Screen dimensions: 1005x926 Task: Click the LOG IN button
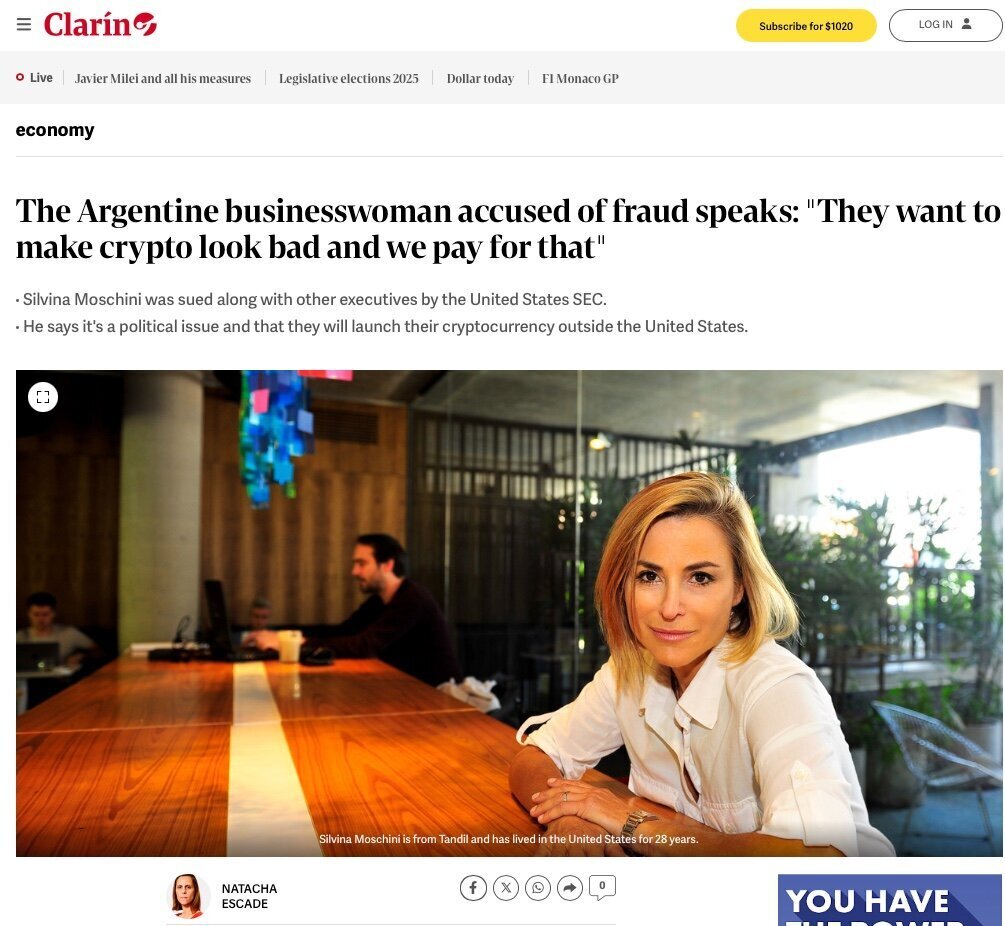coord(945,26)
